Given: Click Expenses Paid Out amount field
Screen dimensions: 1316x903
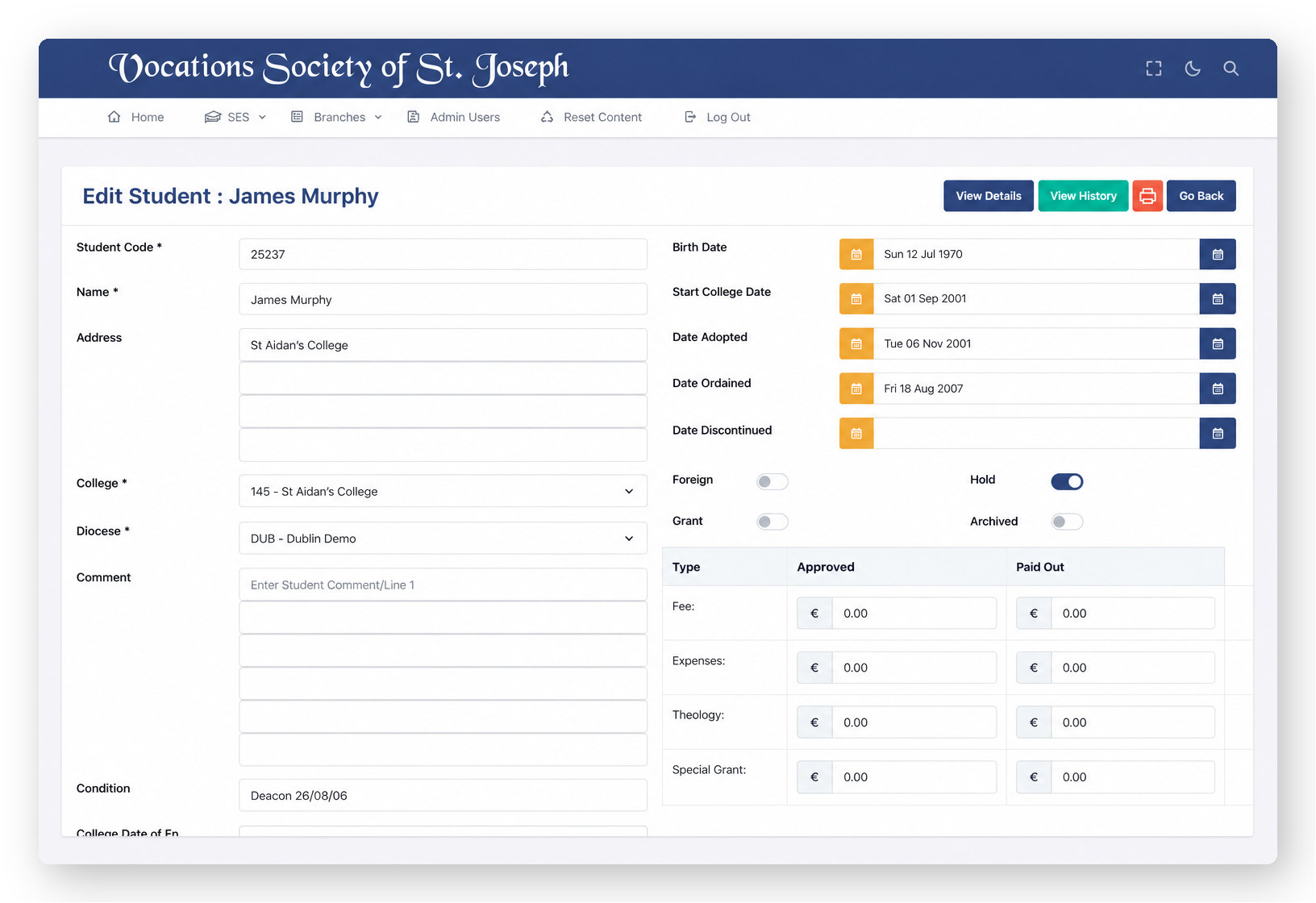Looking at the screenshot, I should click(x=1133, y=668).
